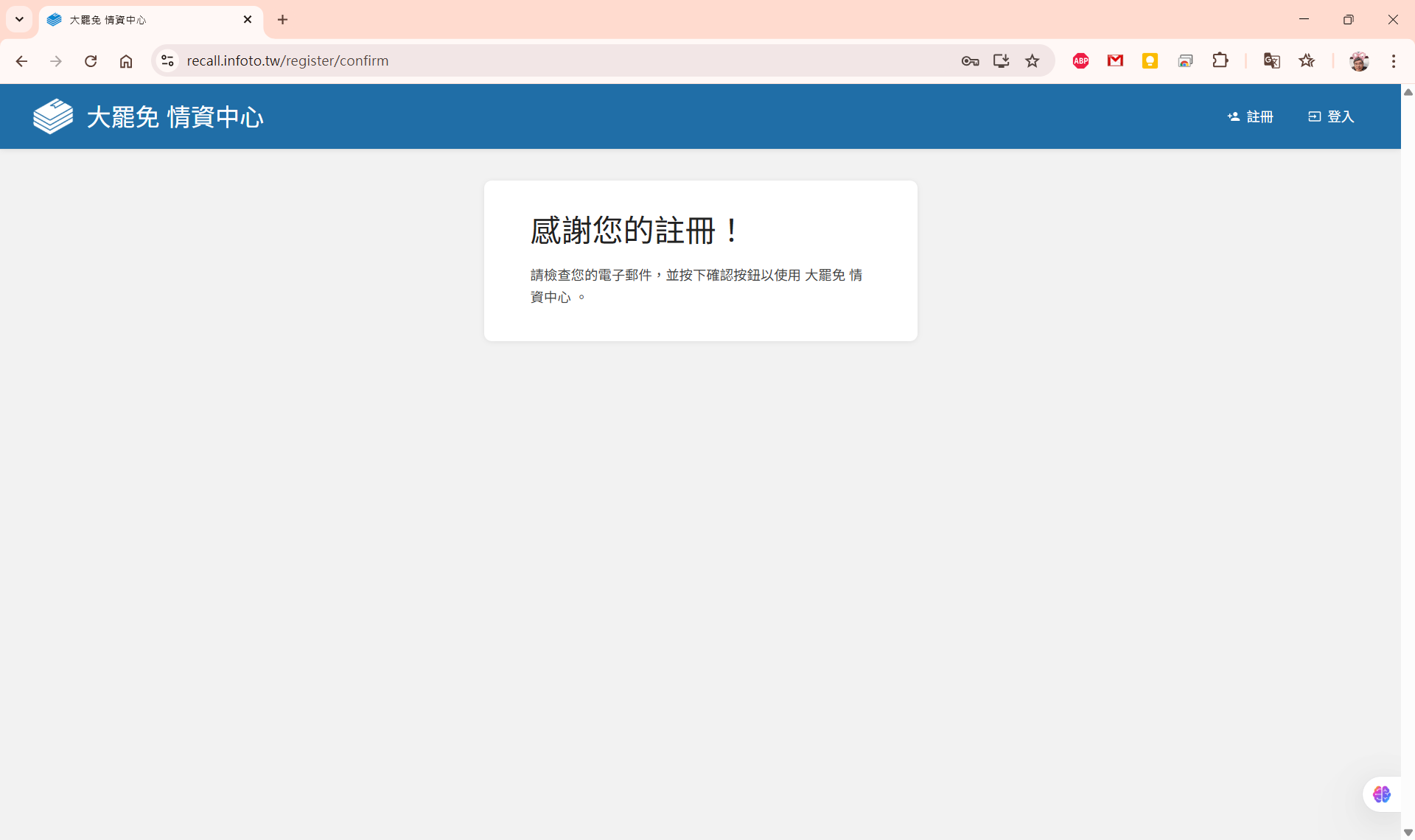The width and height of the screenshot is (1415, 840).
Task: Open the 登入 login link
Action: coord(1331,116)
